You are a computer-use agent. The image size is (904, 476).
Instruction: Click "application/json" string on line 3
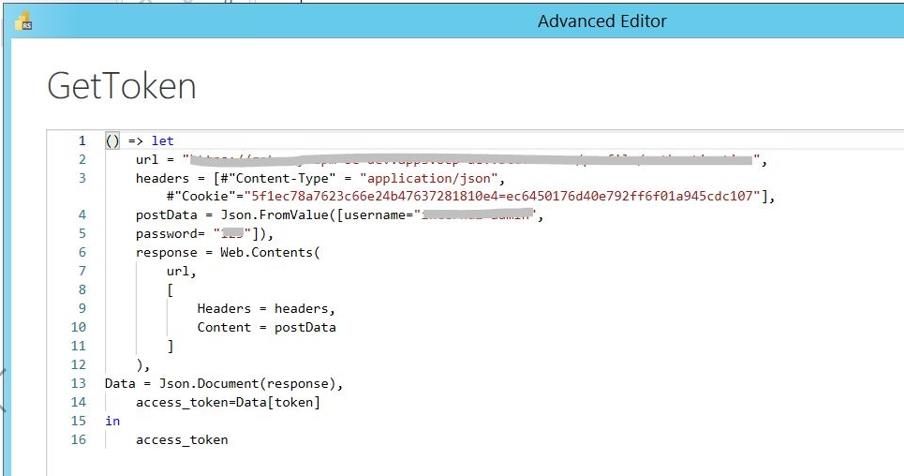pyautogui.click(x=430, y=178)
